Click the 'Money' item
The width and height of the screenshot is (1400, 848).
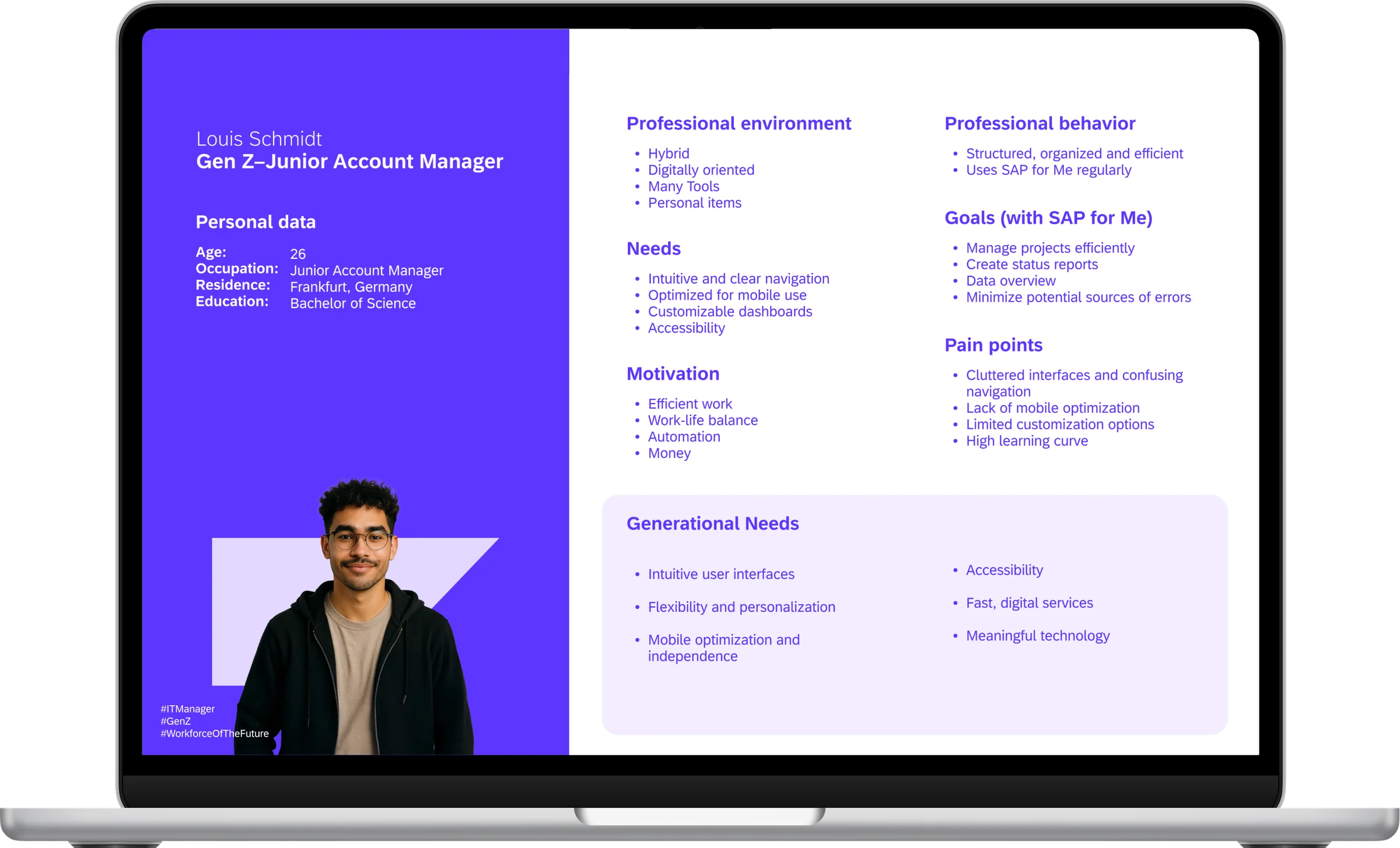point(669,453)
